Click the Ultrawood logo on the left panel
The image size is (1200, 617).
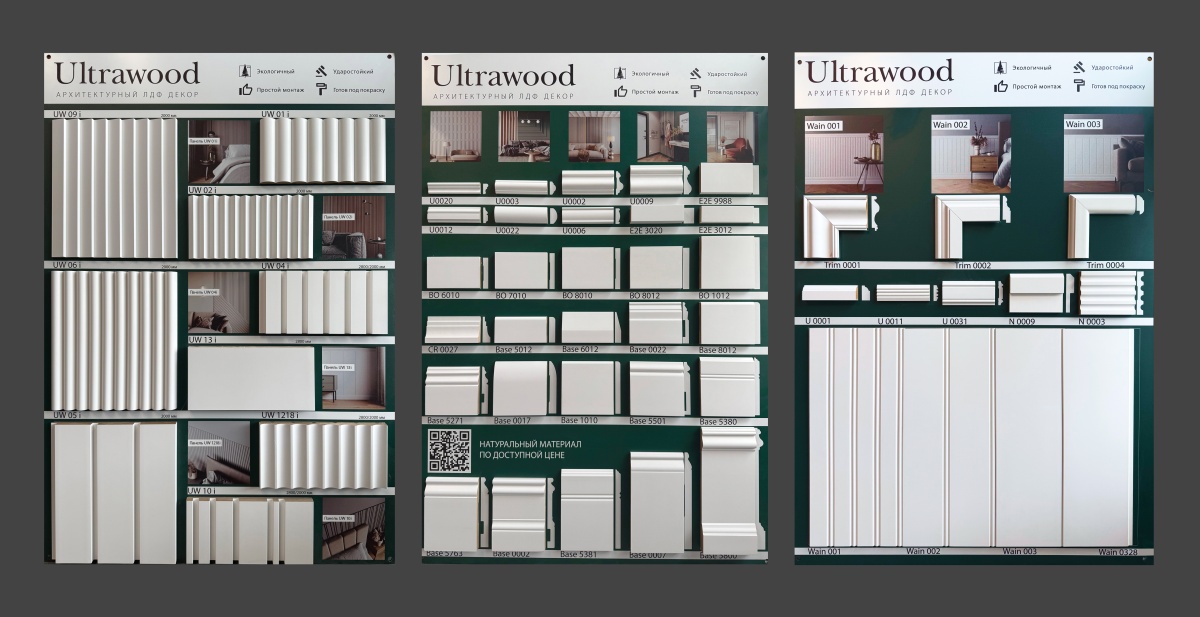tap(130, 72)
